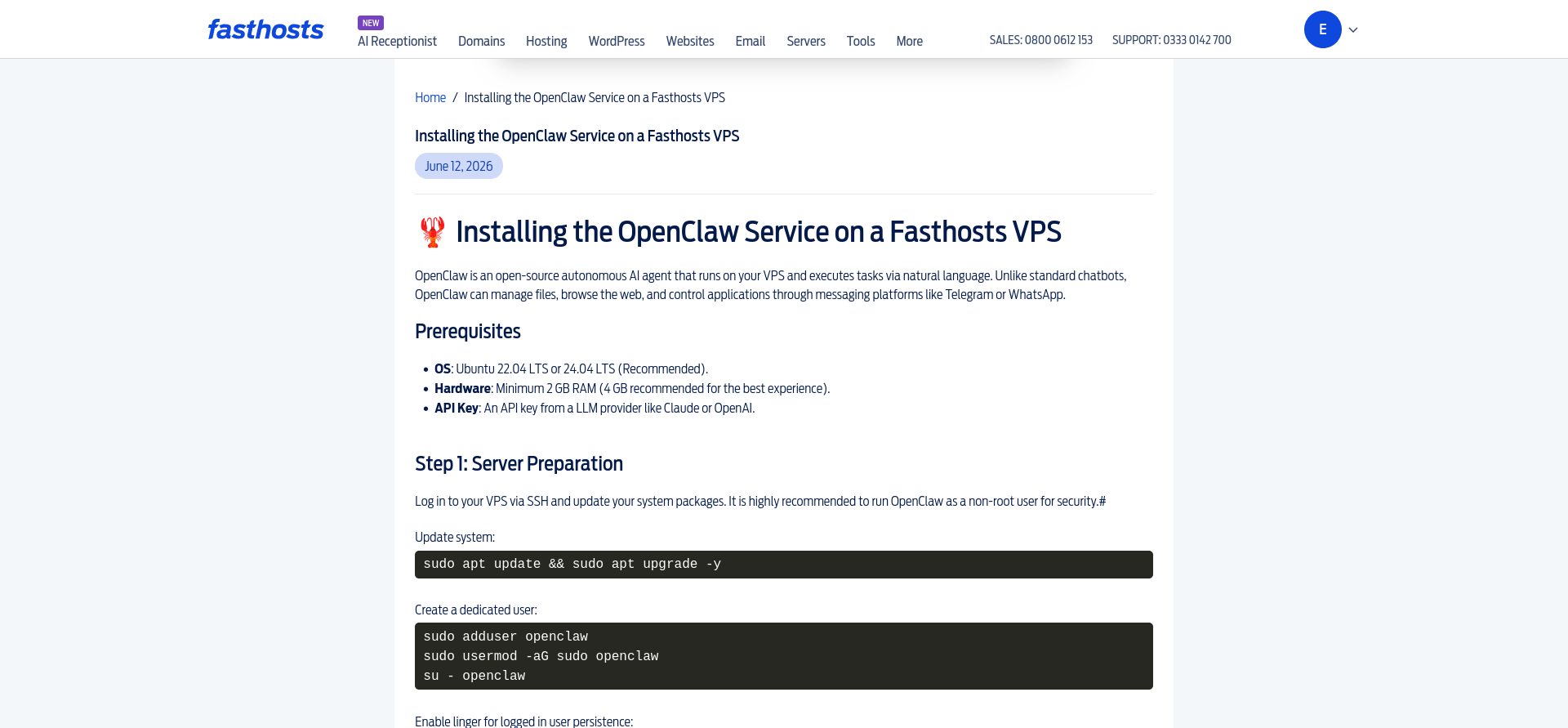Click the Sales phone number 0800 0612 153

point(1041,40)
